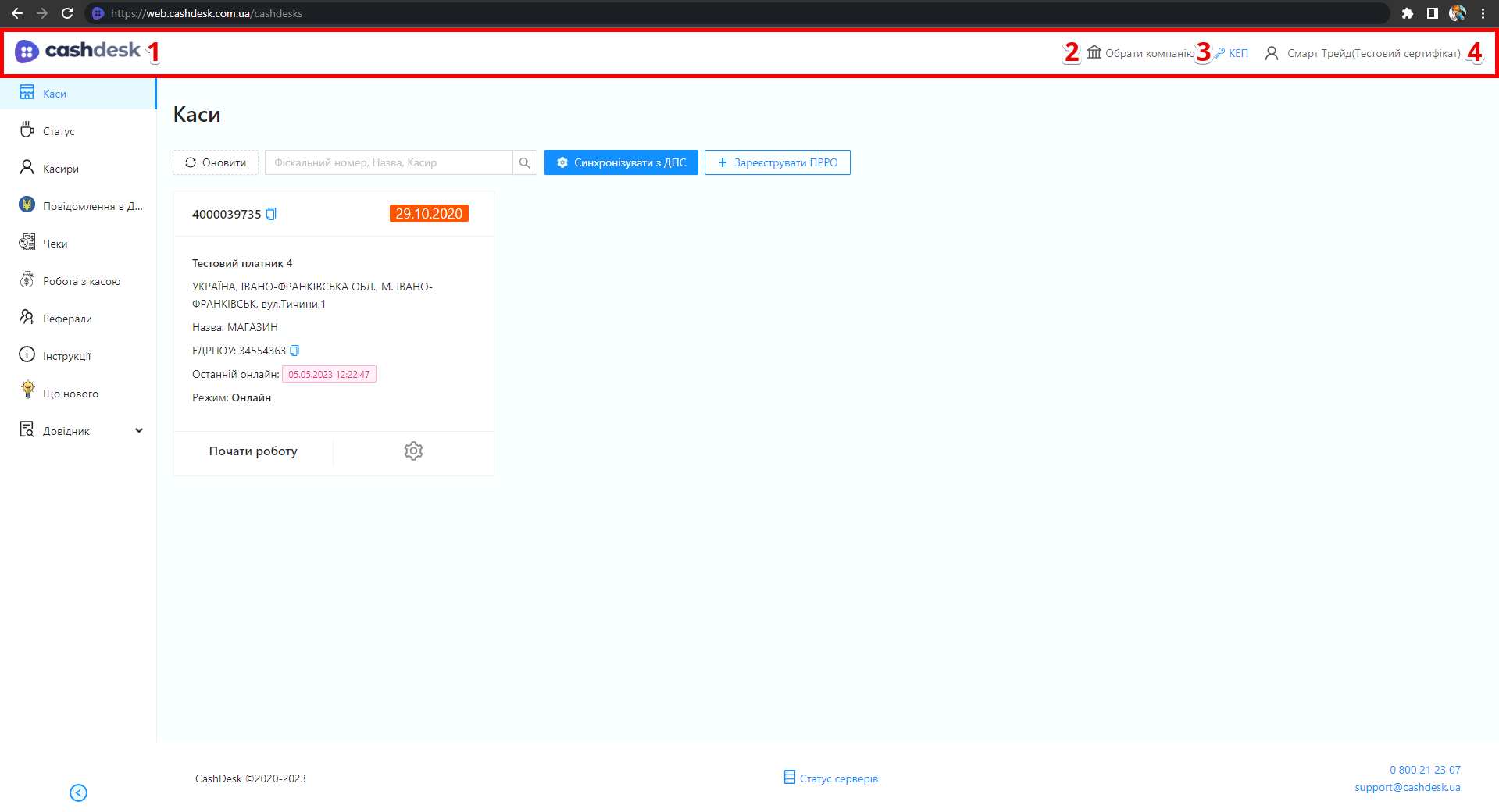Open Робота з касою menu item

pos(81,281)
